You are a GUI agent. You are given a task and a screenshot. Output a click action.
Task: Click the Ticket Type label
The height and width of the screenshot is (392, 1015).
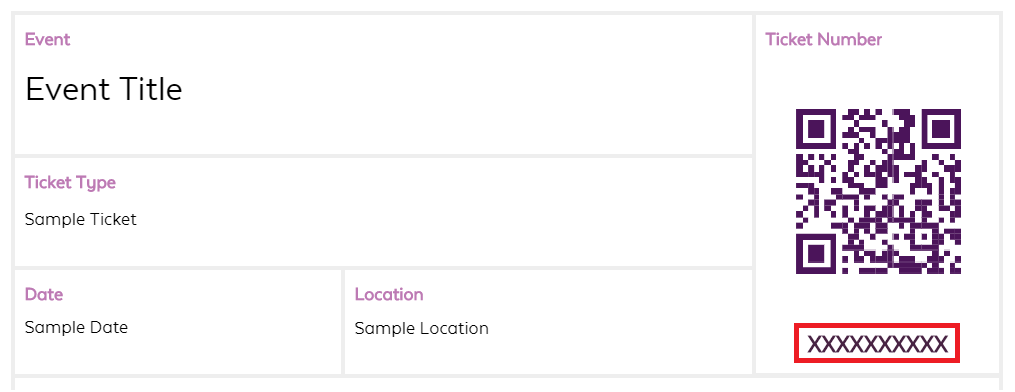coord(70,183)
